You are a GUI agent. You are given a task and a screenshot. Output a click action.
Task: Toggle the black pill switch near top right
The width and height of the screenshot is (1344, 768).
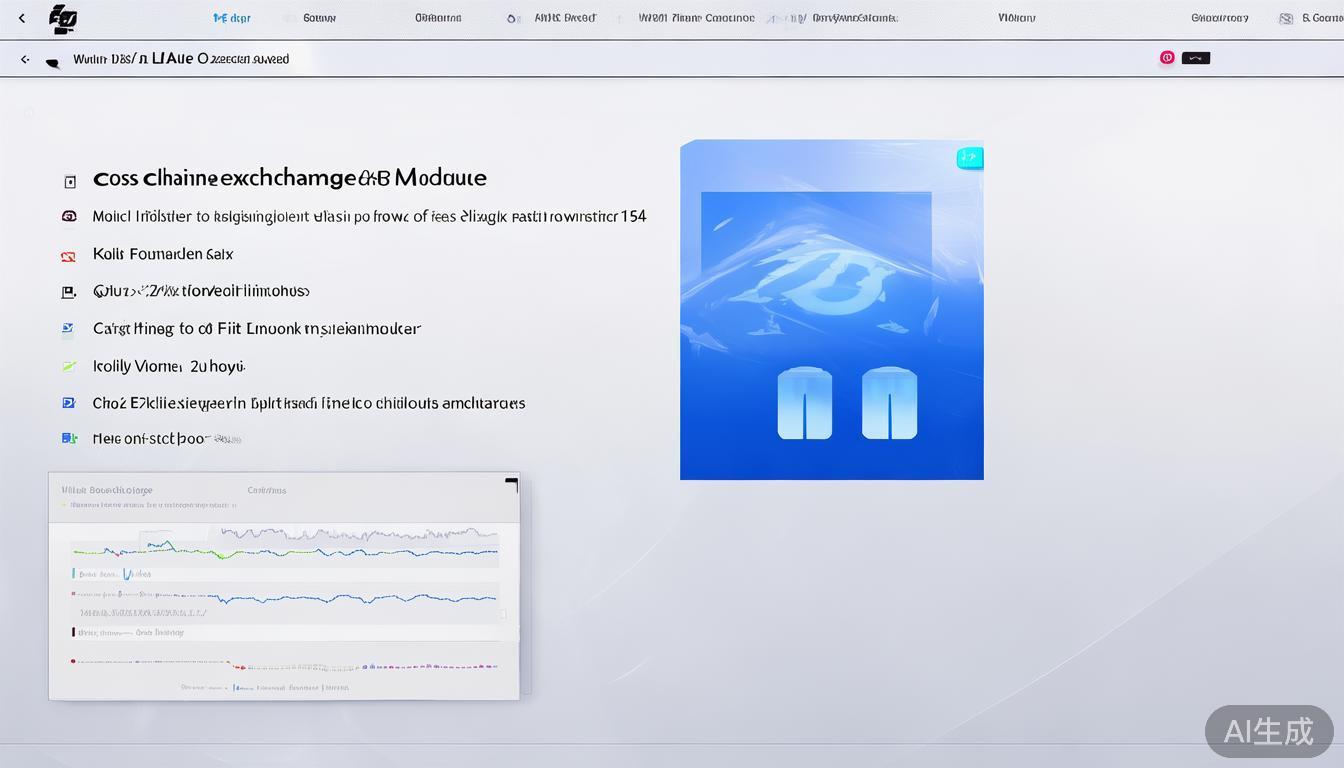(1196, 58)
